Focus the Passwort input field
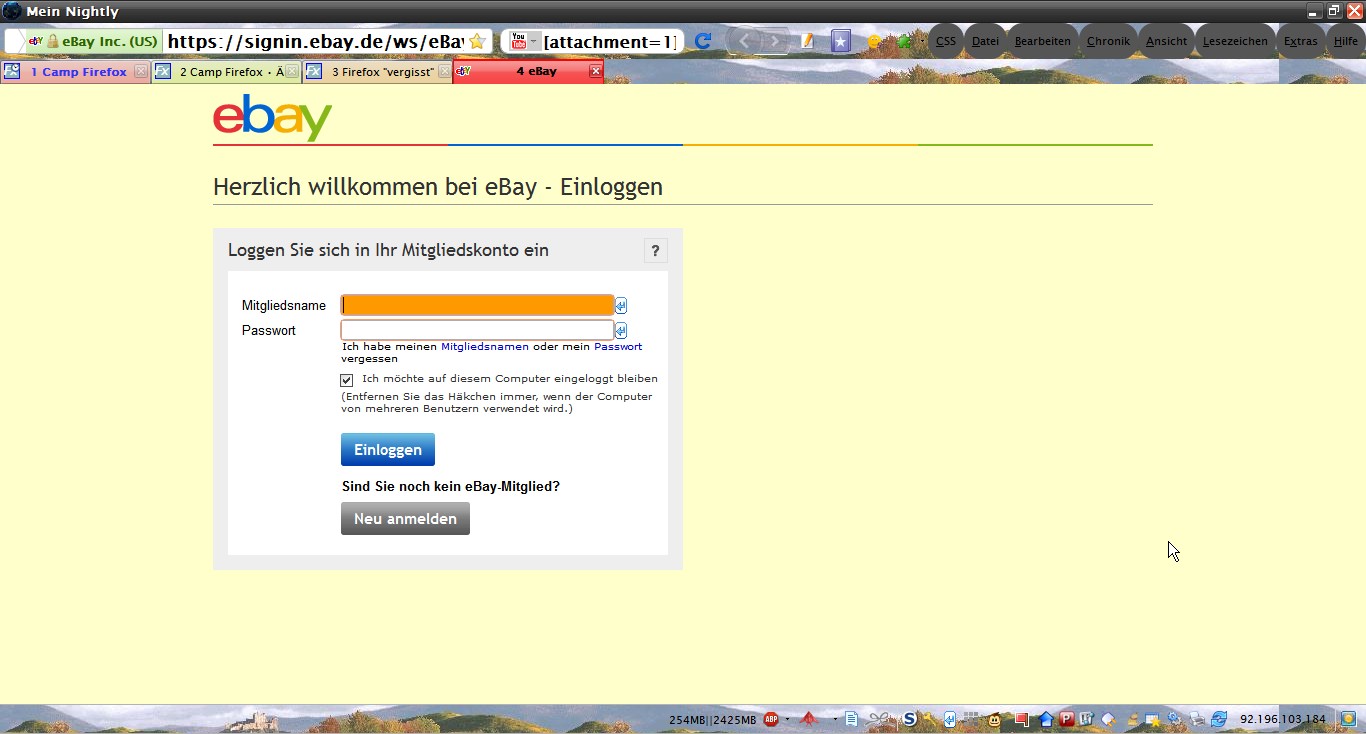 click(x=477, y=330)
